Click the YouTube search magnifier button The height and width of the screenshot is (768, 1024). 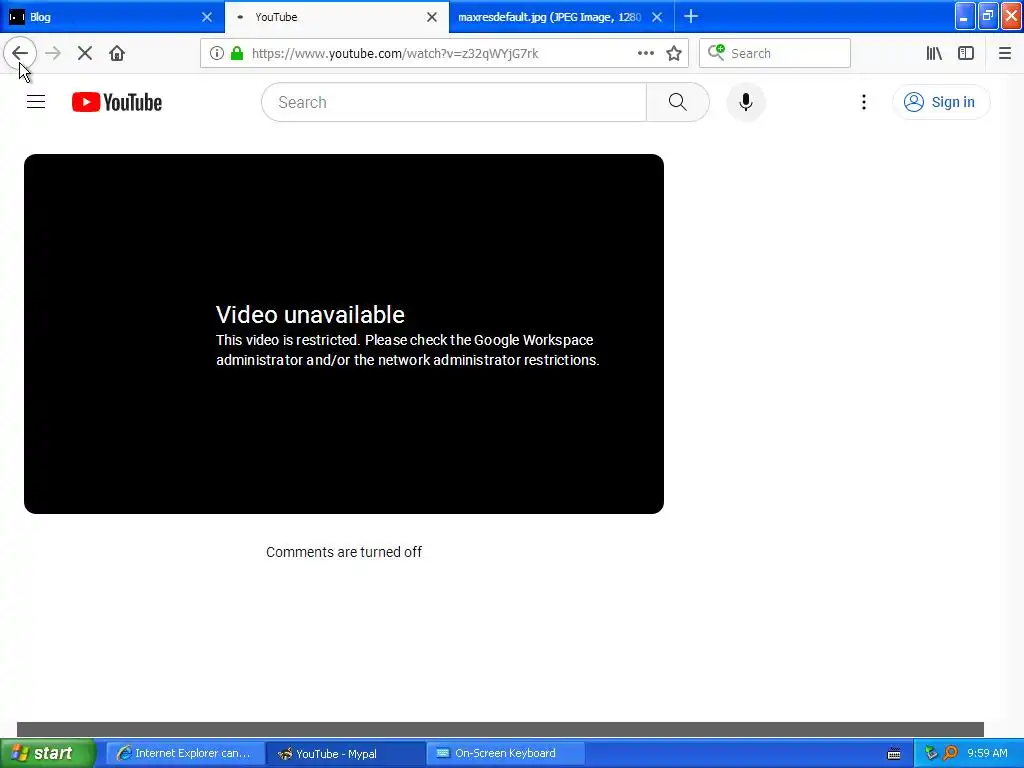677,102
